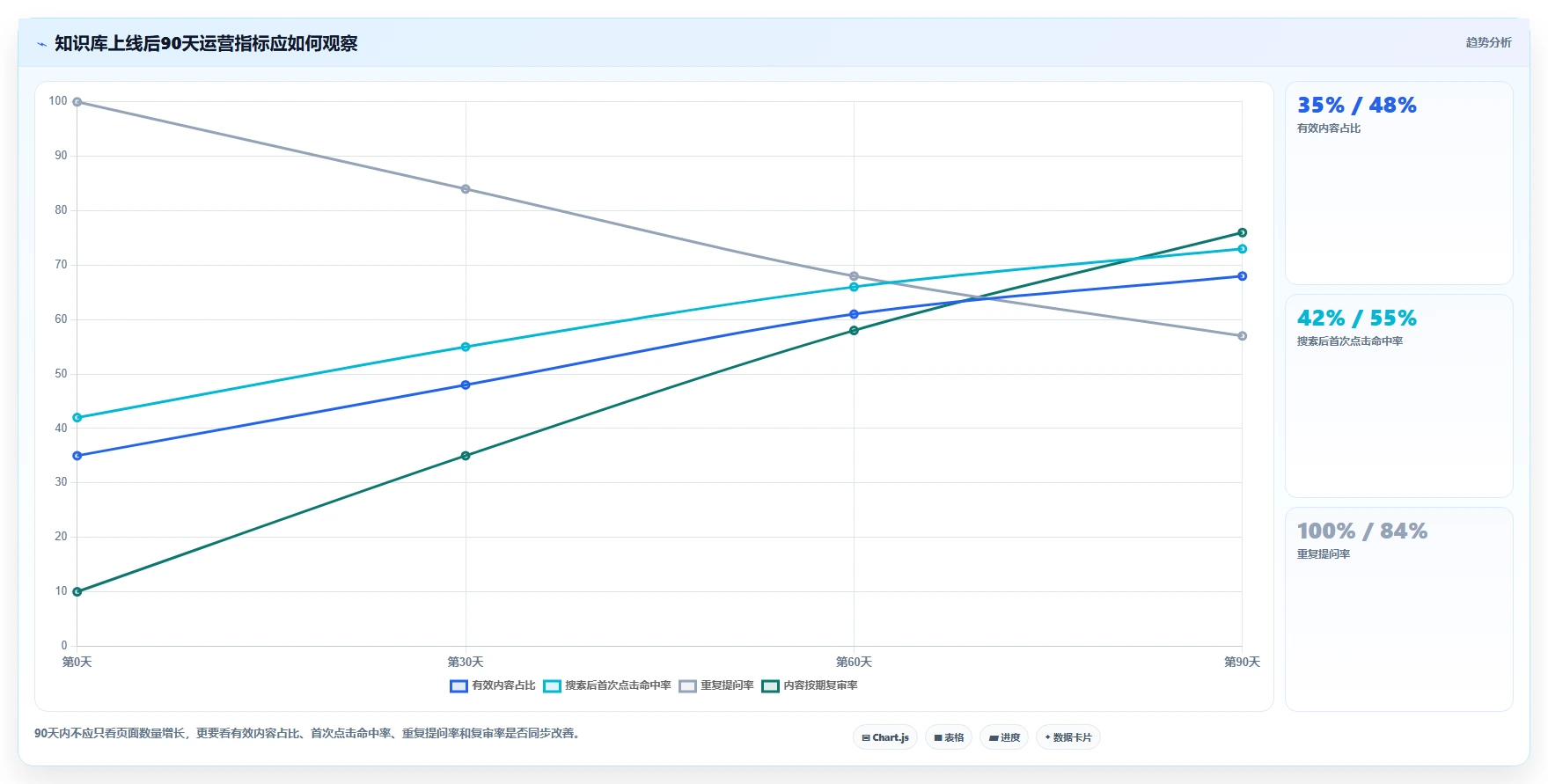Click the 搜索后首次点击命中率 caption in the second card
Viewport: 1548px width, 784px height.
(1350, 341)
